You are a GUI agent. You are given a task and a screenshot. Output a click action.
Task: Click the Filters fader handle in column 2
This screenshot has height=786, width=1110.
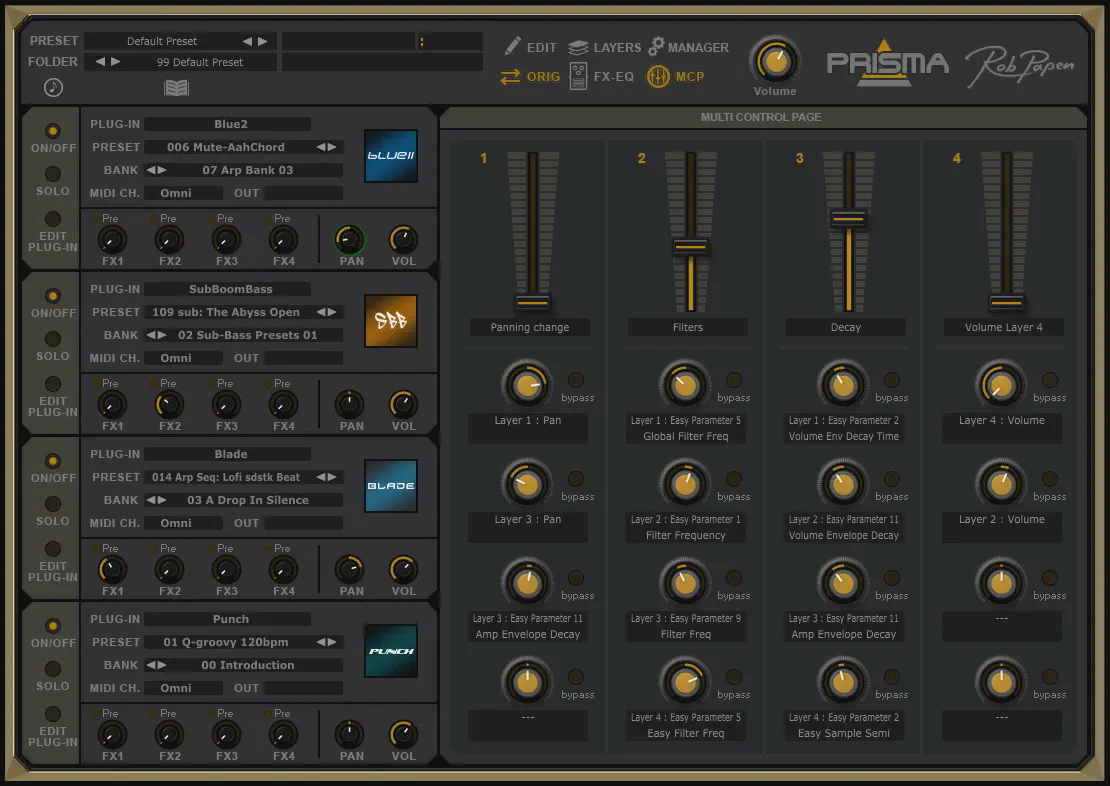(690, 247)
